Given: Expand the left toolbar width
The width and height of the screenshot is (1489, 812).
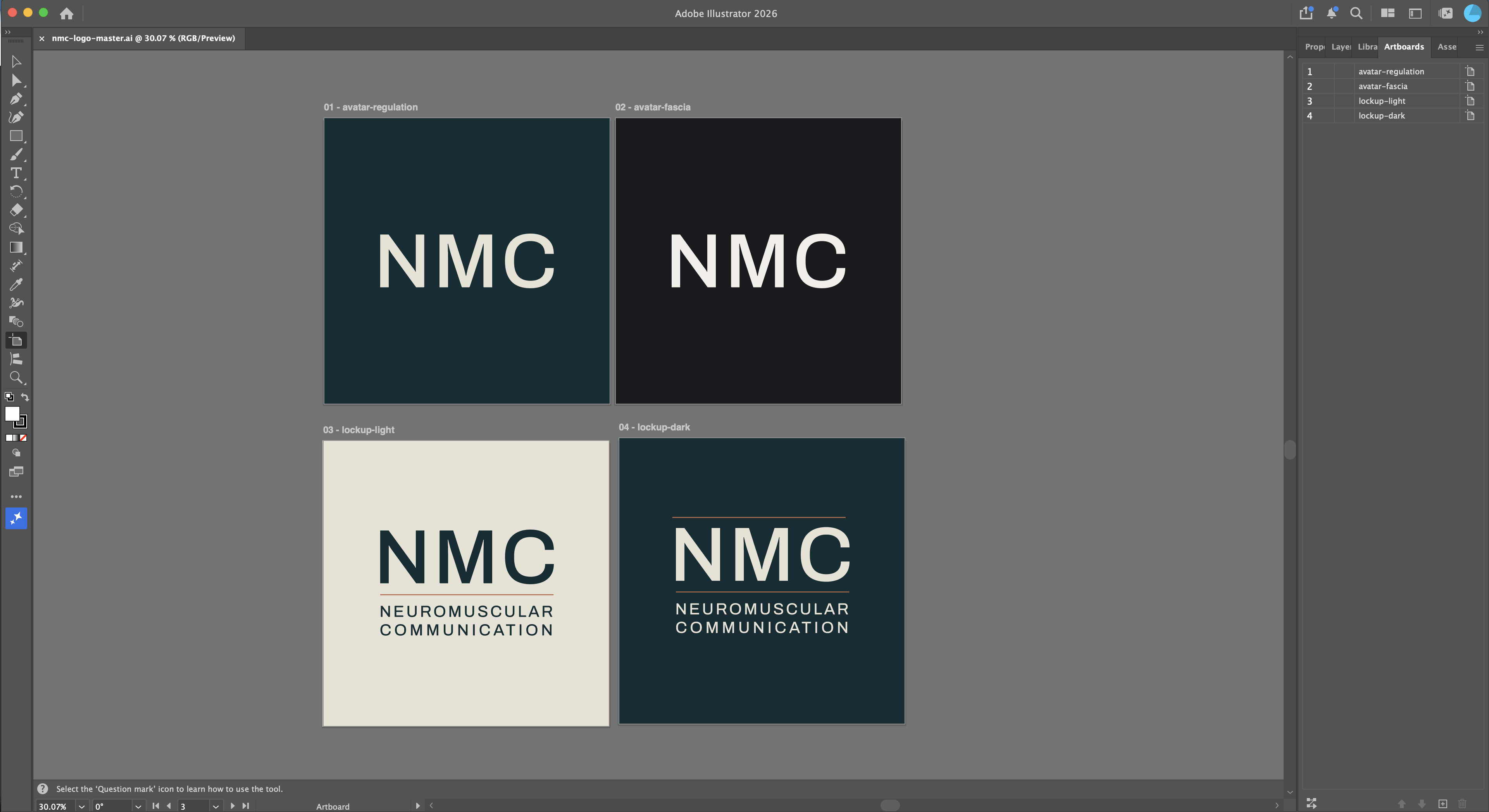Looking at the screenshot, I should [7, 33].
